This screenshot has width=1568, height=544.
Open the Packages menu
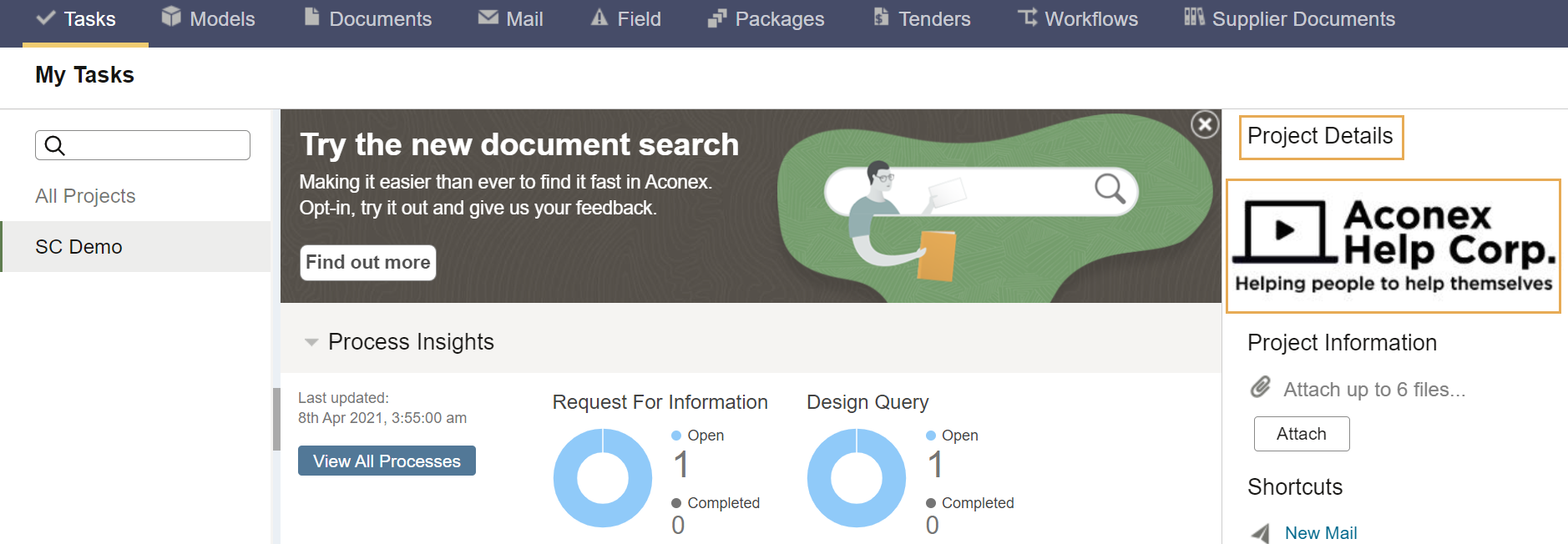pos(766,19)
